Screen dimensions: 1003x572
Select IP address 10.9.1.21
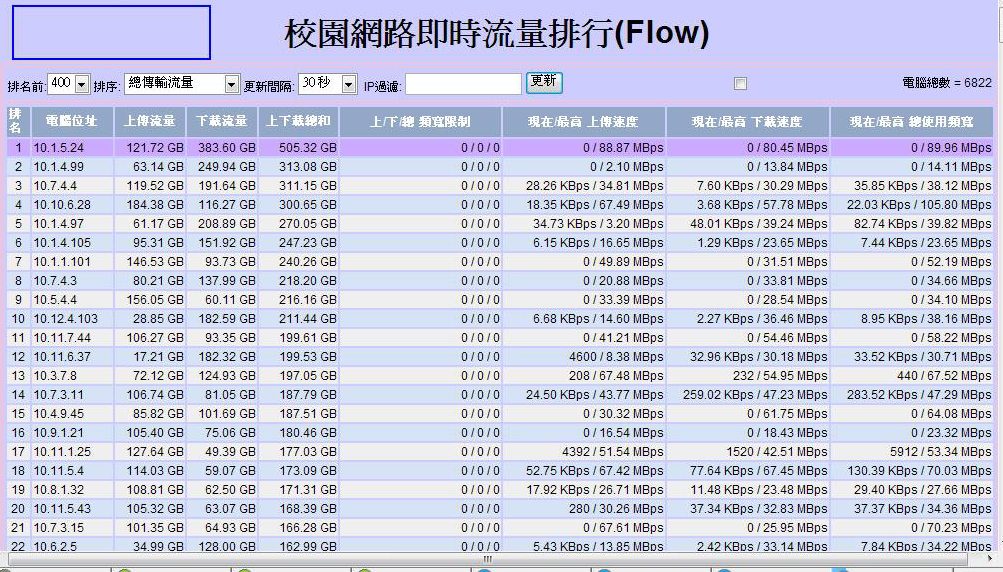click(x=58, y=433)
